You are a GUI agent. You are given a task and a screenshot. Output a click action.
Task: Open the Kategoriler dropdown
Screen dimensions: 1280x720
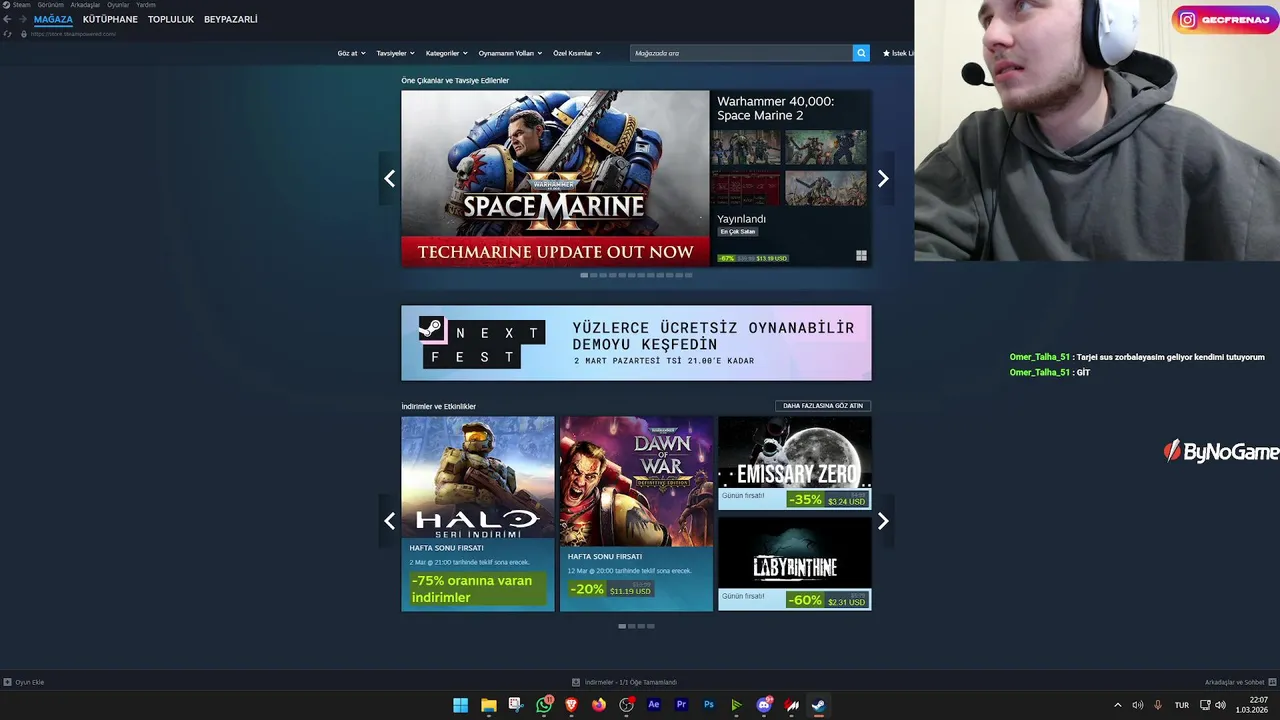(x=446, y=53)
